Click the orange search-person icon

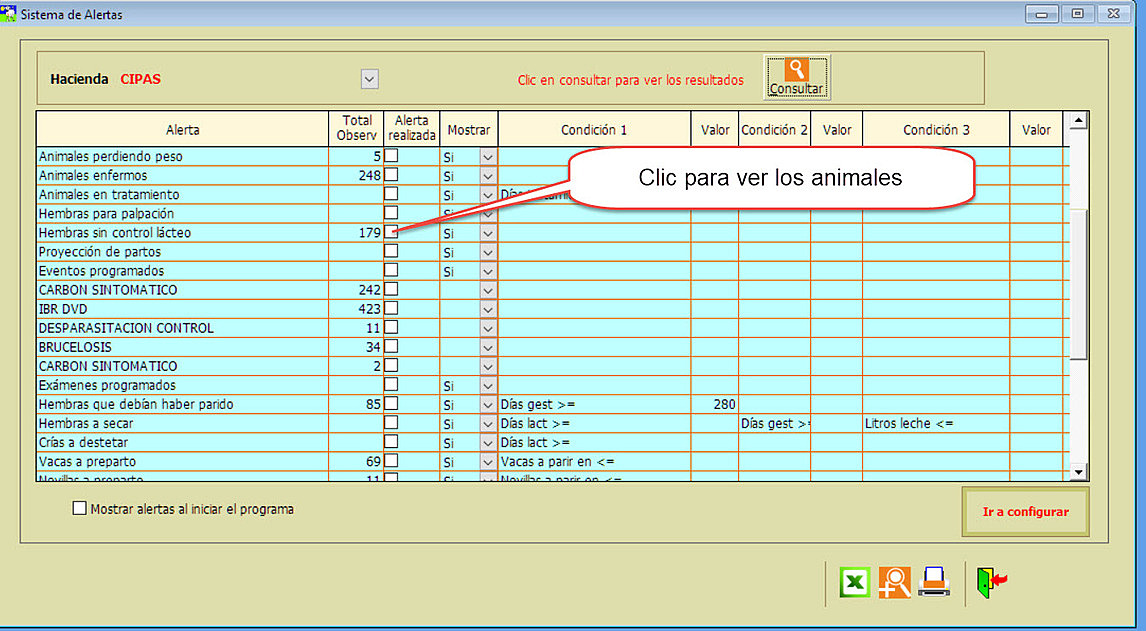[x=894, y=583]
